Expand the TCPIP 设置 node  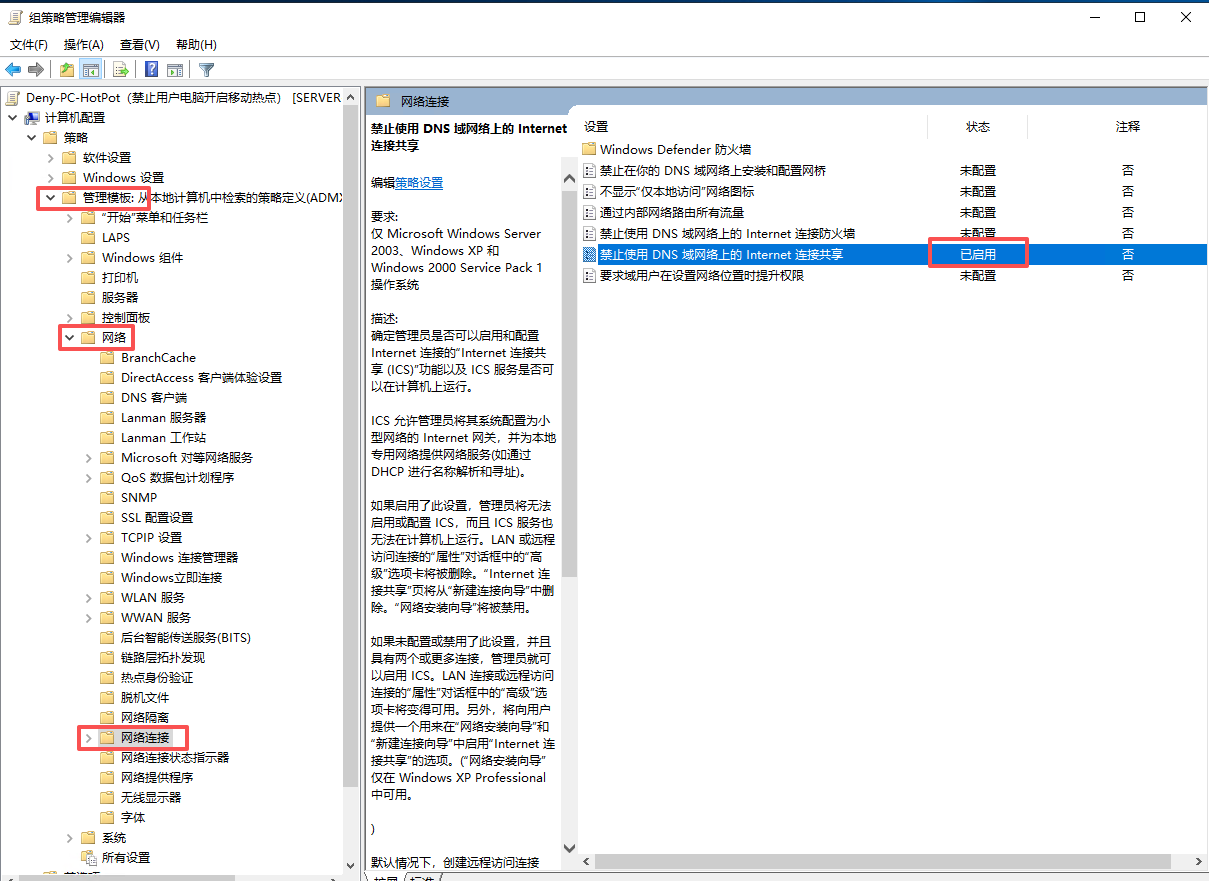click(88, 537)
